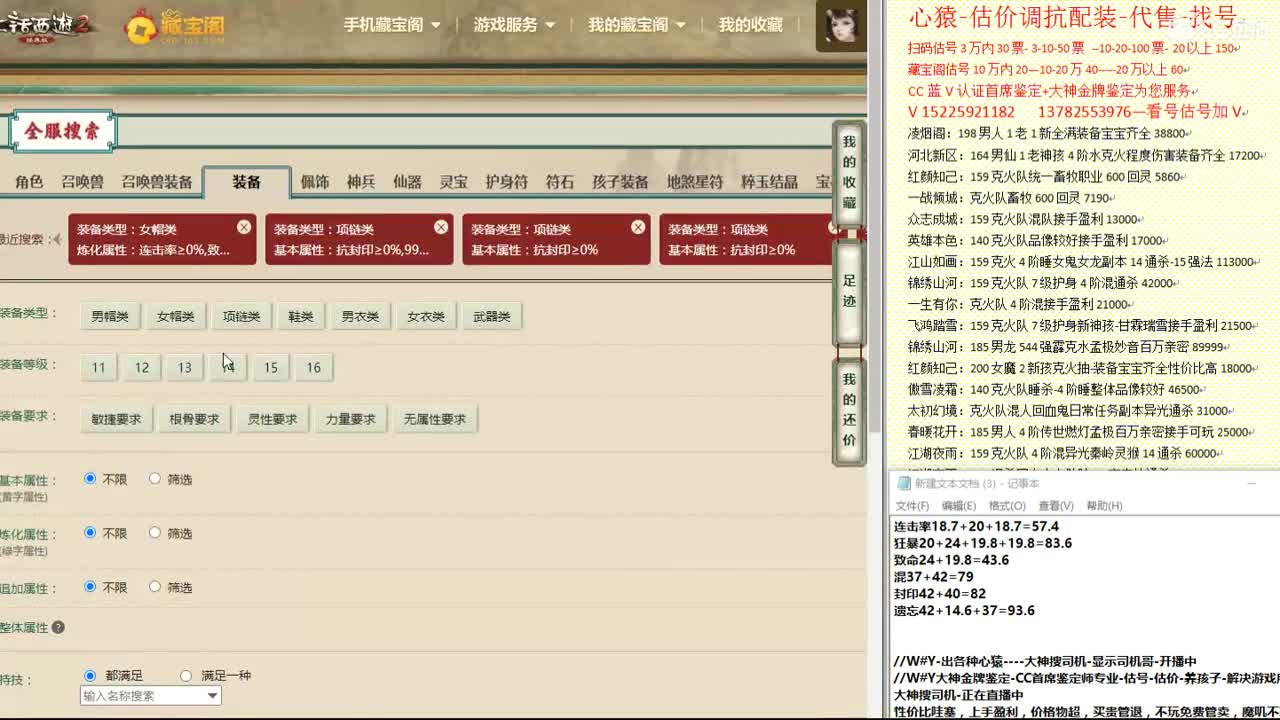1280x720 pixels.
Task: Set 炼化属性 to 筛选
Action: click(x=155, y=533)
